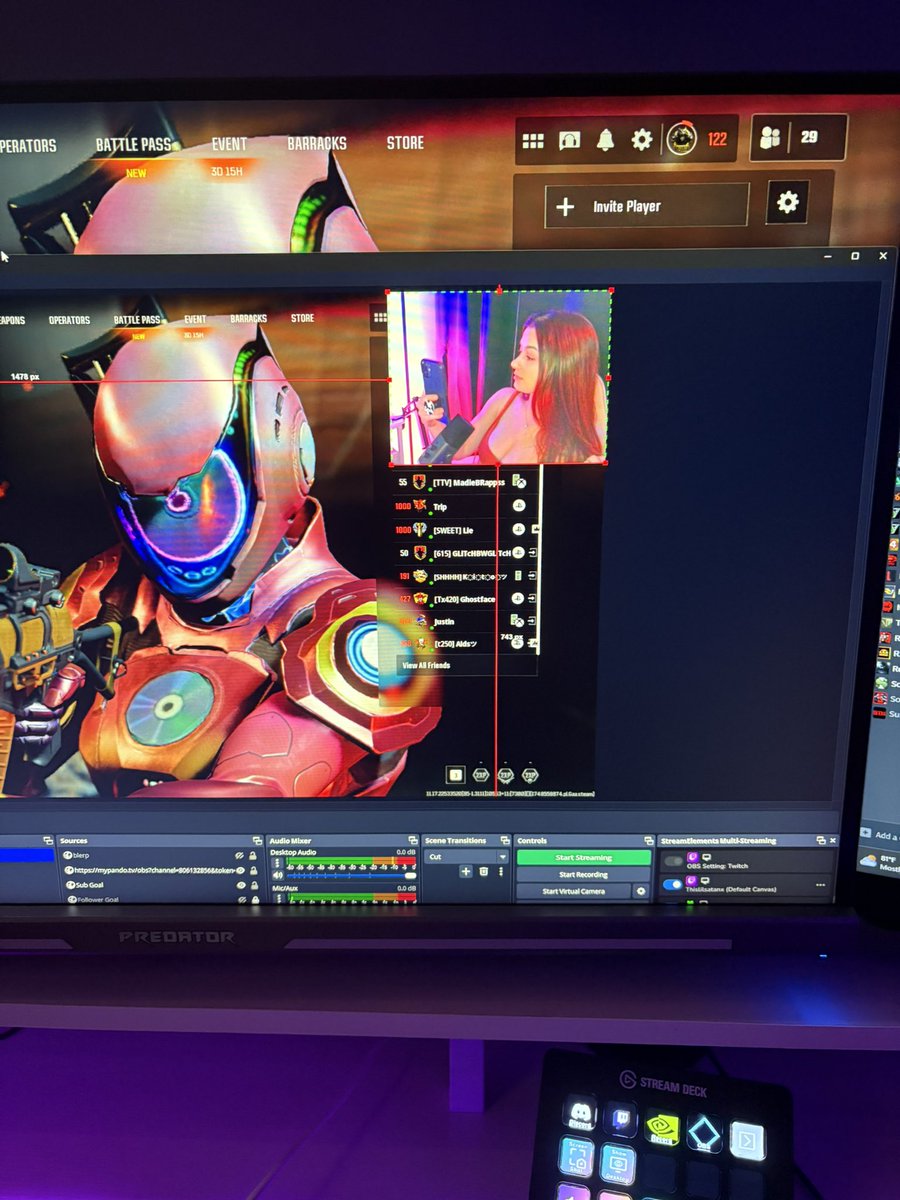This screenshot has height=1200, width=900.
Task: Open the player profile emblem level 122
Action: coord(682,139)
